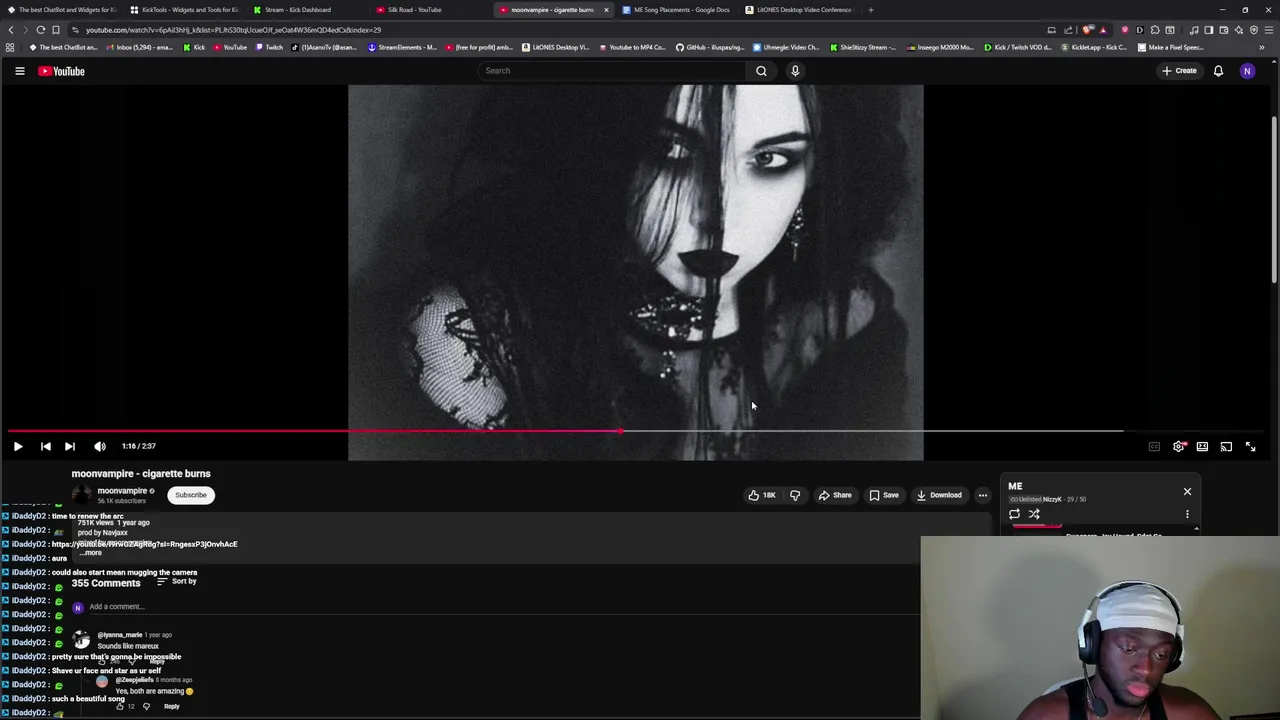Expand the description with ...more
This screenshot has height=720, width=1280.
pyautogui.click(x=90, y=553)
